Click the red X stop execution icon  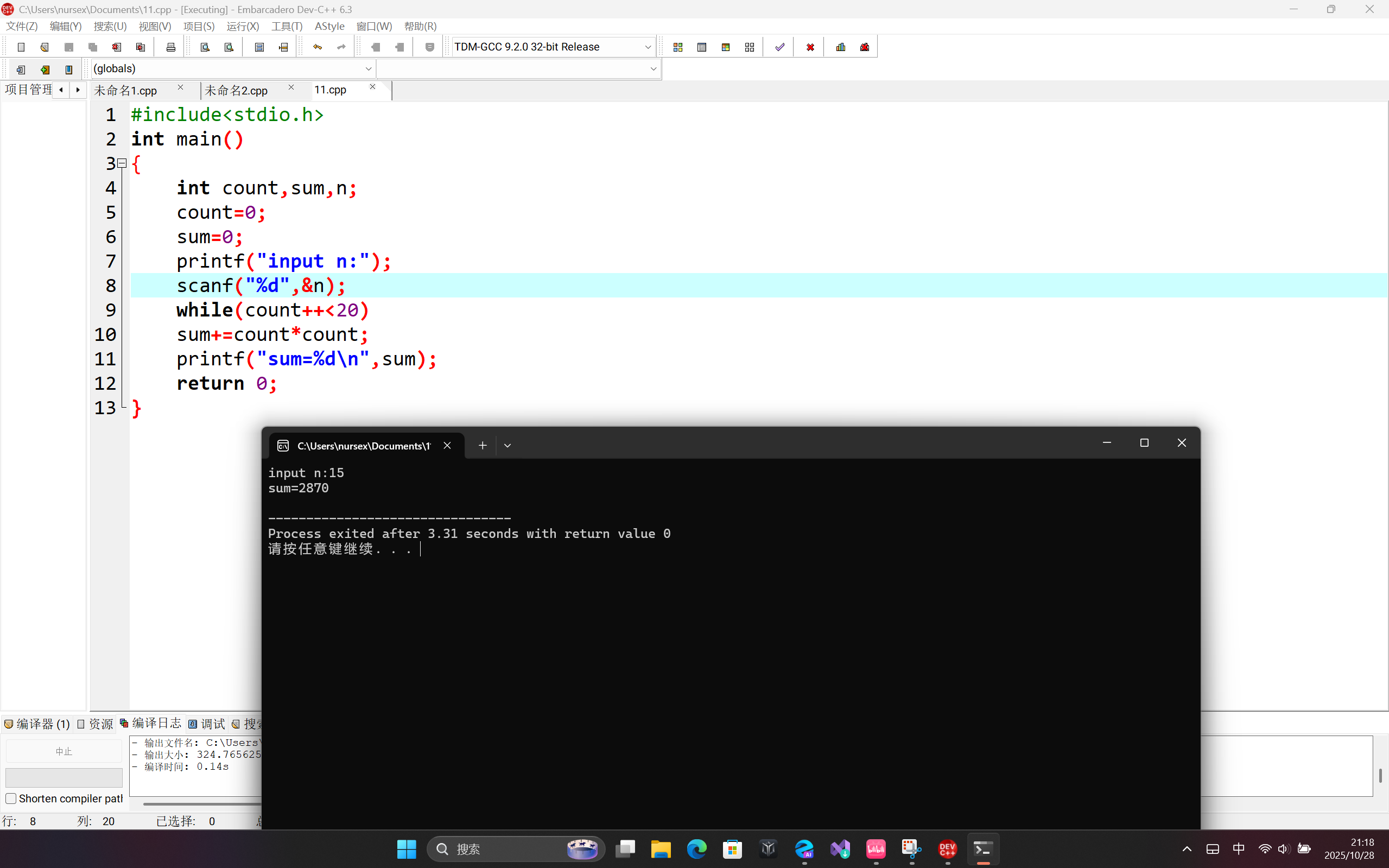(810, 47)
